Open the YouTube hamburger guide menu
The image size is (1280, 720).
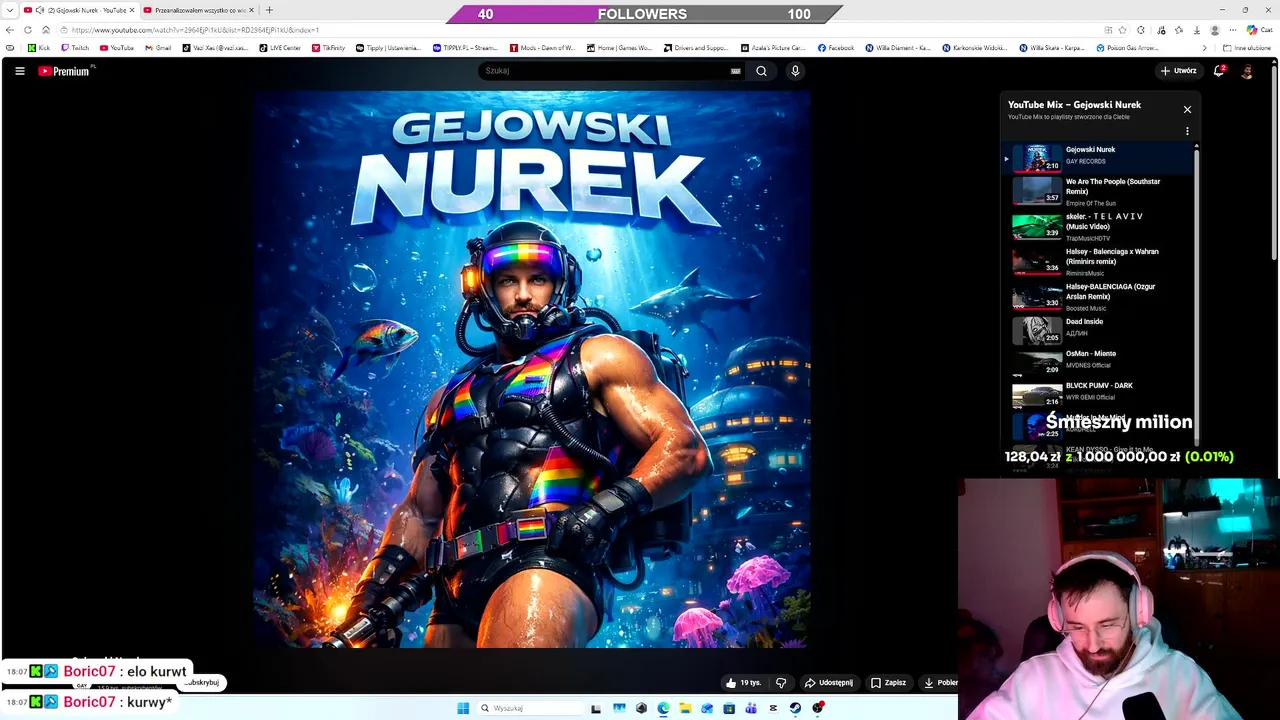click(19, 71)
